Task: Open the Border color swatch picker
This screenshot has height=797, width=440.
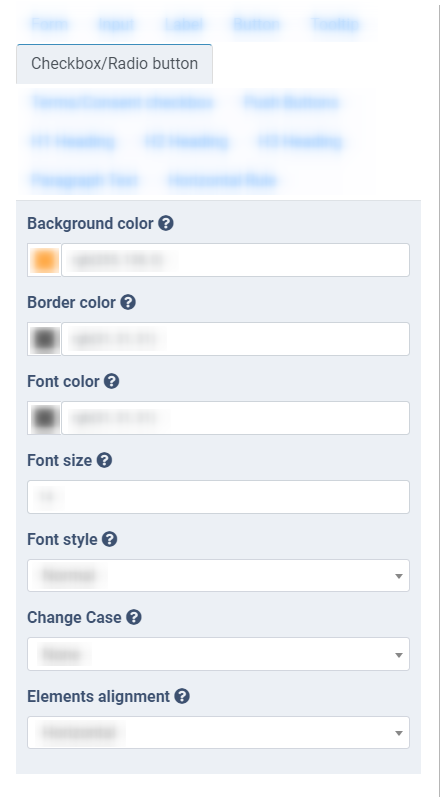Action: [44, 339]
